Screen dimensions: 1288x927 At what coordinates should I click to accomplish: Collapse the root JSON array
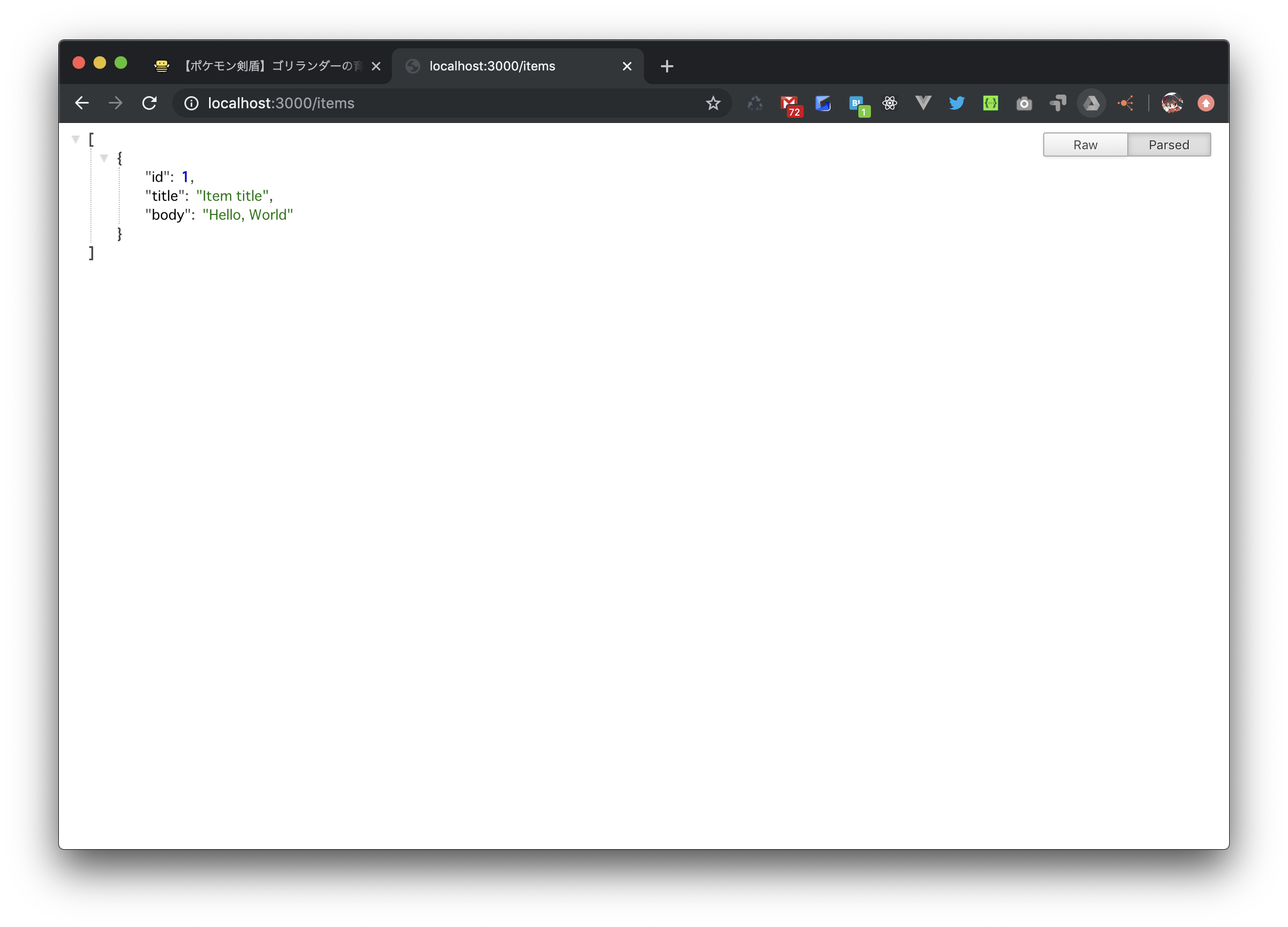76,139
